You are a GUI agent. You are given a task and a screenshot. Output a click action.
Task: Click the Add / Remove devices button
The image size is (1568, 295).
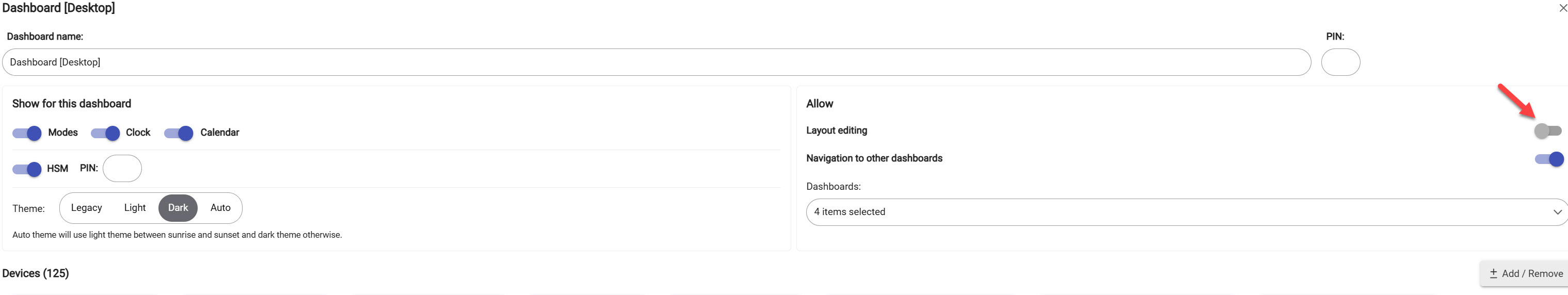click(x=1525, y=274)
